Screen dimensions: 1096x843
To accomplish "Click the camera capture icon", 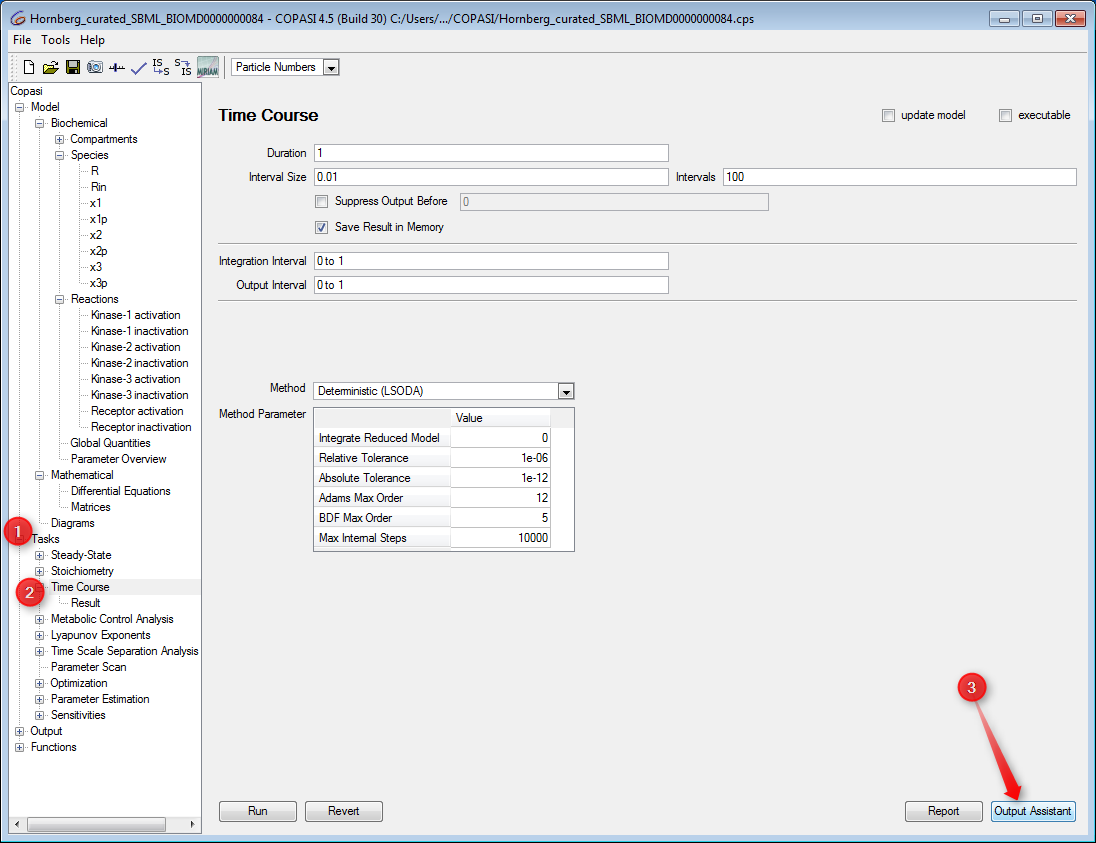I will (x=95, y=67).
